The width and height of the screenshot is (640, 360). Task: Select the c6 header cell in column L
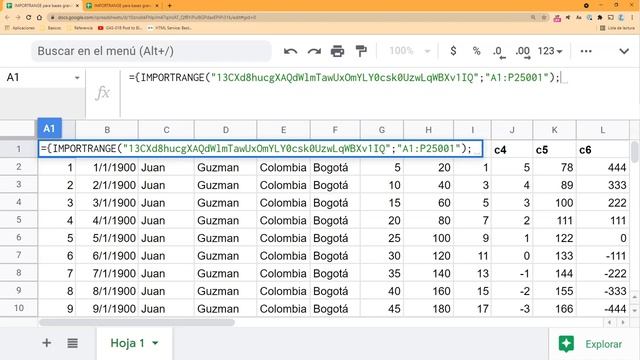pos(602,149)
